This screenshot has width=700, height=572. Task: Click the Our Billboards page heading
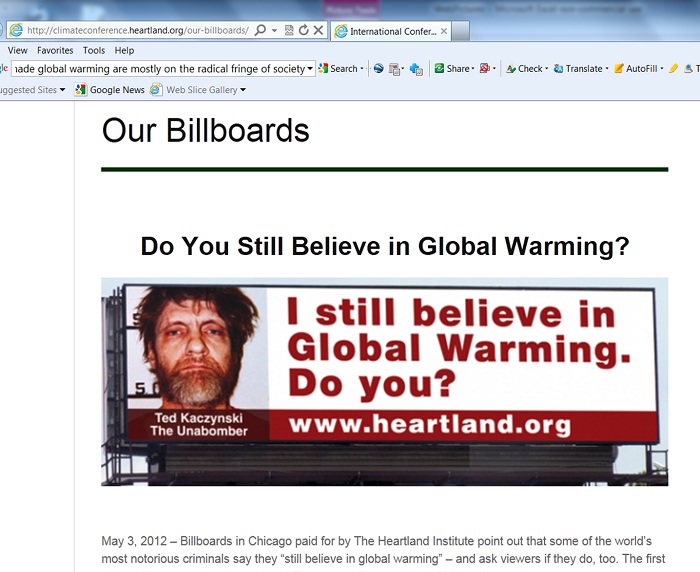tap(205, 130)
